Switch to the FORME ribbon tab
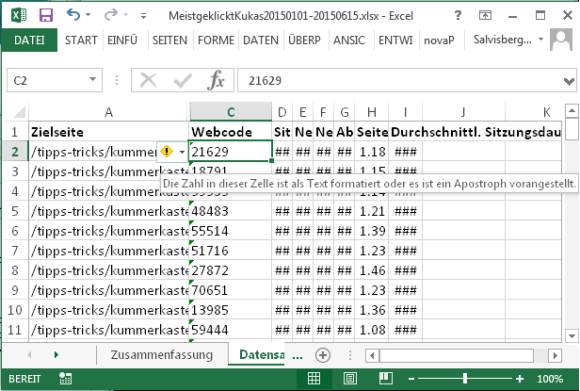The image size is (580, 391). click(x=216, y=40)
